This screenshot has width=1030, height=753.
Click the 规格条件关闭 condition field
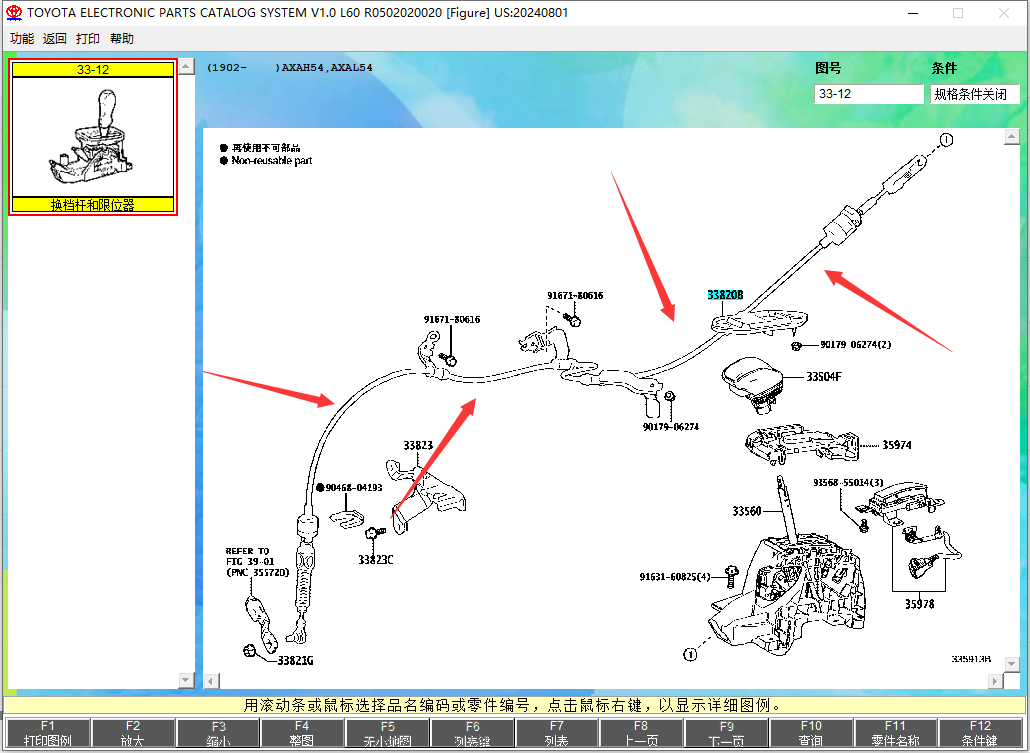pos(975,94)
